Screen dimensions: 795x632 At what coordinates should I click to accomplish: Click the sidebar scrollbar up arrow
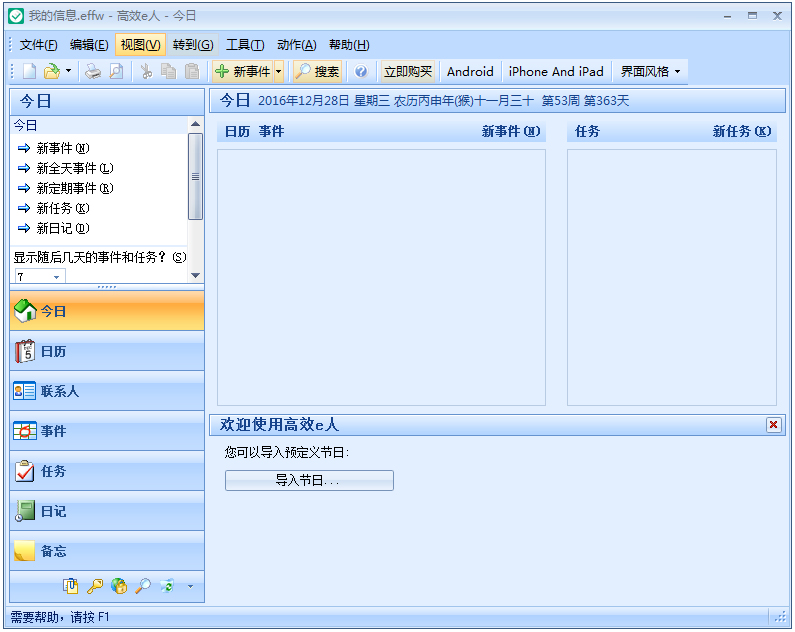pyautogui.click(x=195, y=124)
